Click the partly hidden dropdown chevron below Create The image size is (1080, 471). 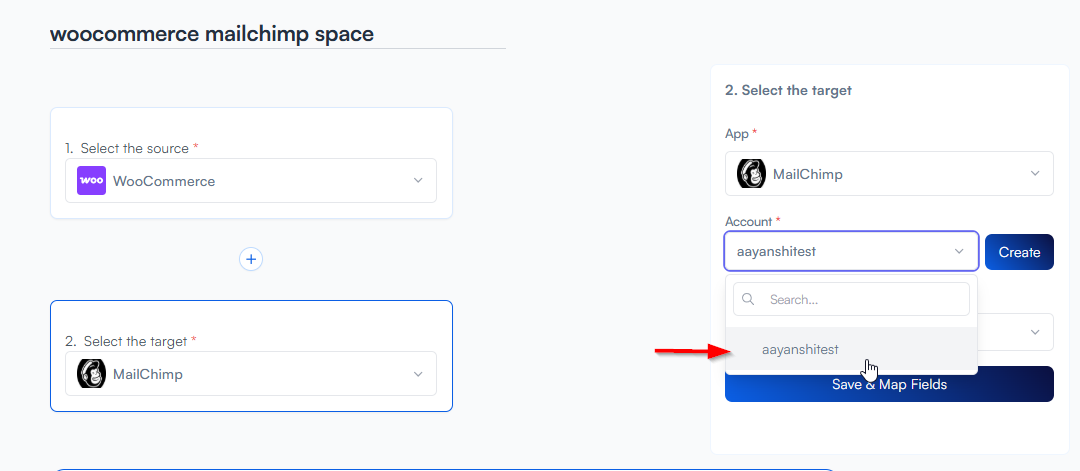[1035, 332]
